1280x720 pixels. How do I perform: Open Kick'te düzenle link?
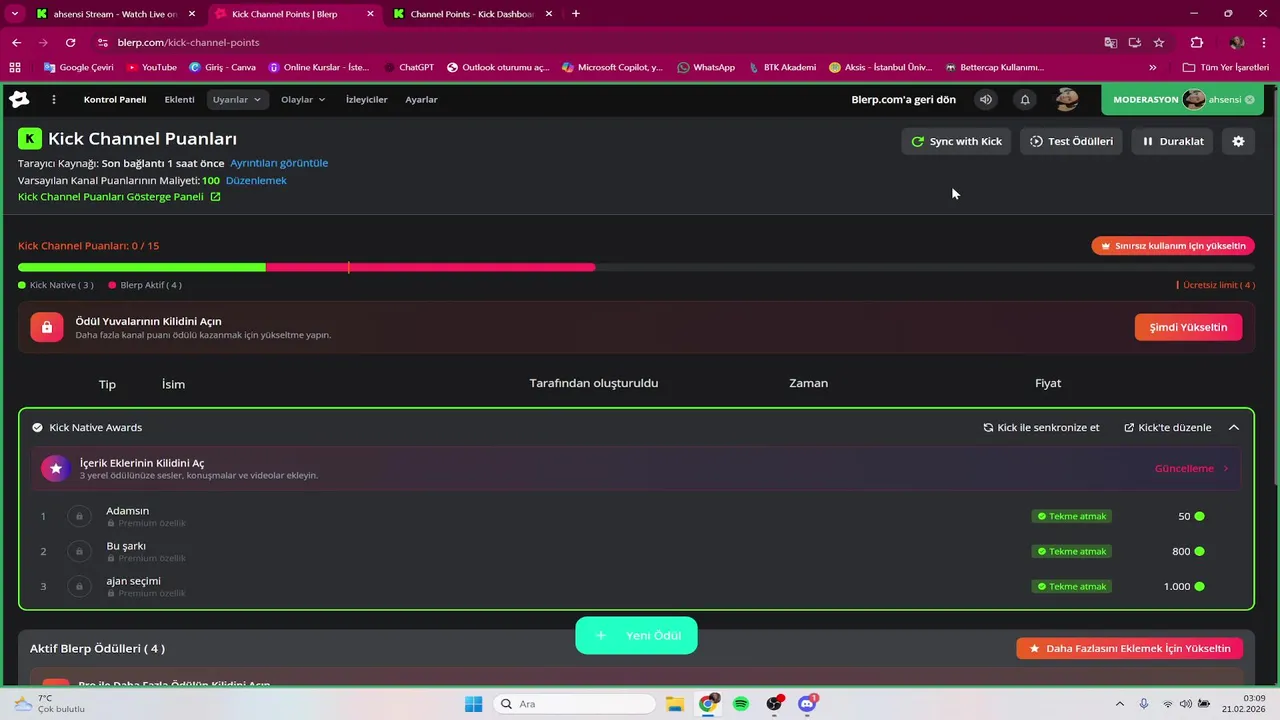pyautogui.click(x=1167, y=427)
